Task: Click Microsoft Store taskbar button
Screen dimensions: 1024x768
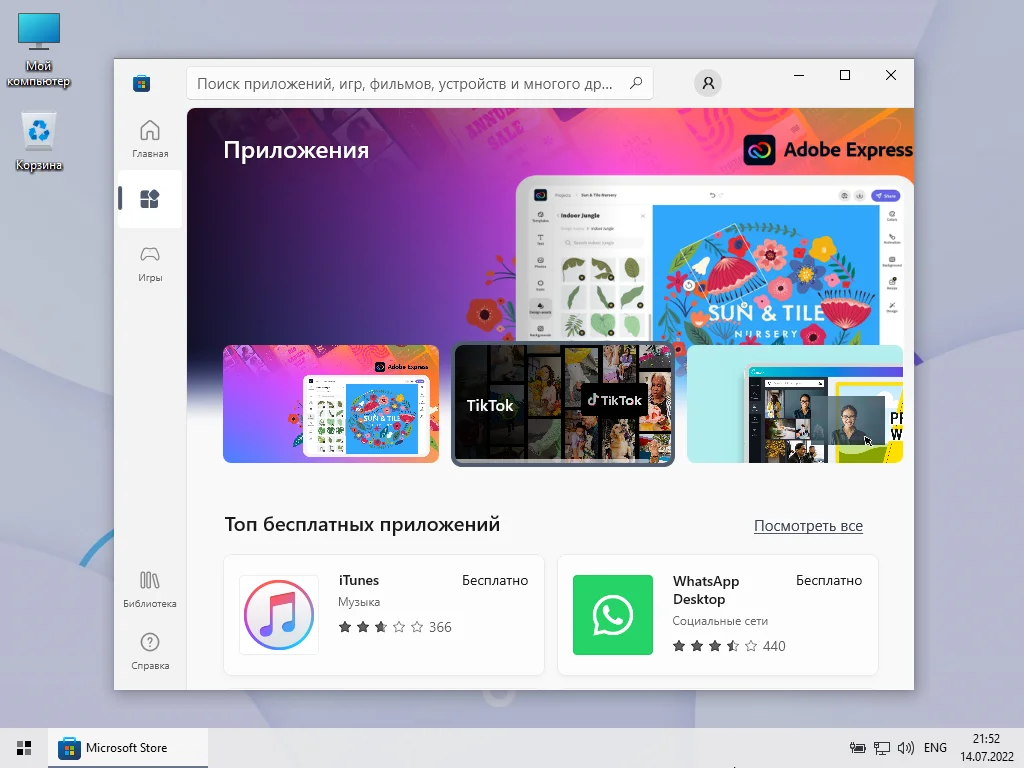Action: pos(128,748)
